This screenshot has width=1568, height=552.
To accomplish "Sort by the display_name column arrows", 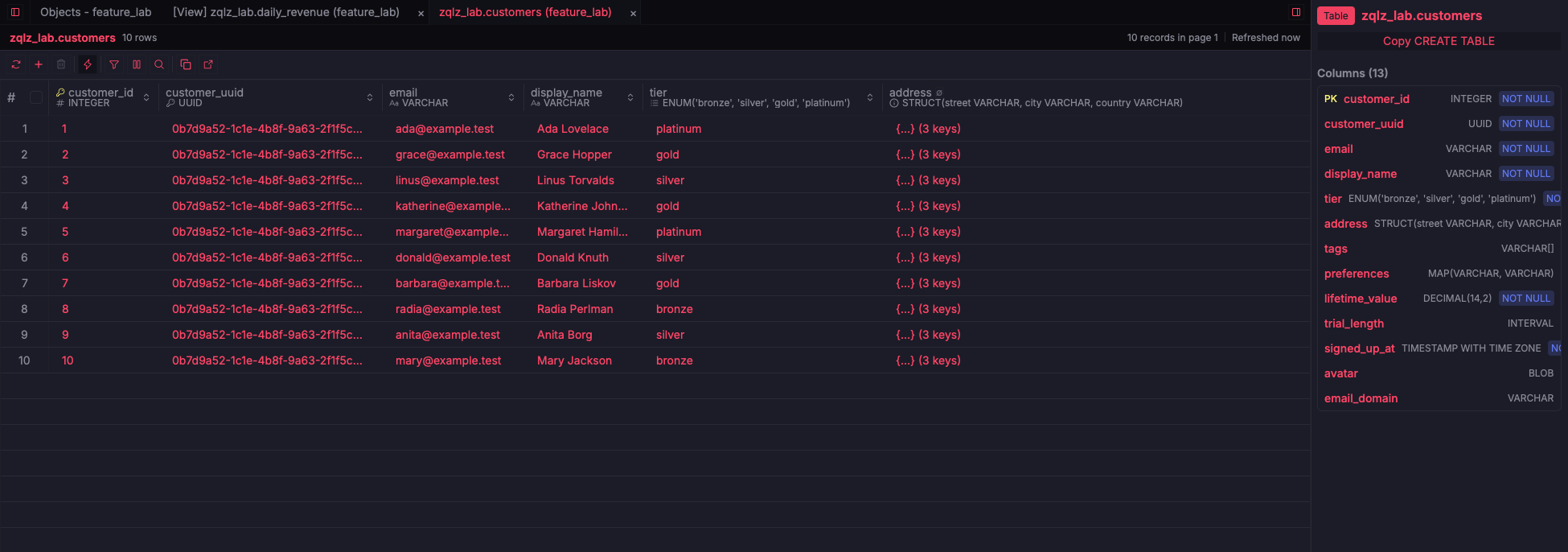I will [630, 97].
